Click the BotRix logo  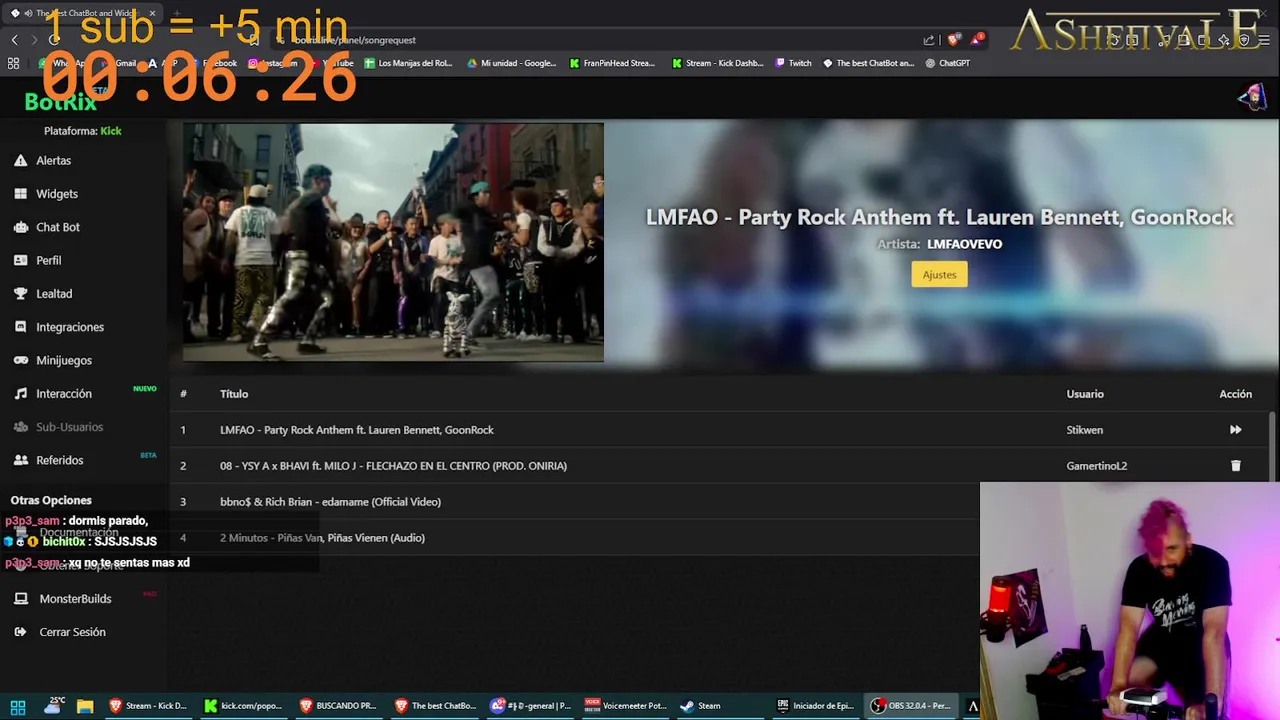coord(60,101)
